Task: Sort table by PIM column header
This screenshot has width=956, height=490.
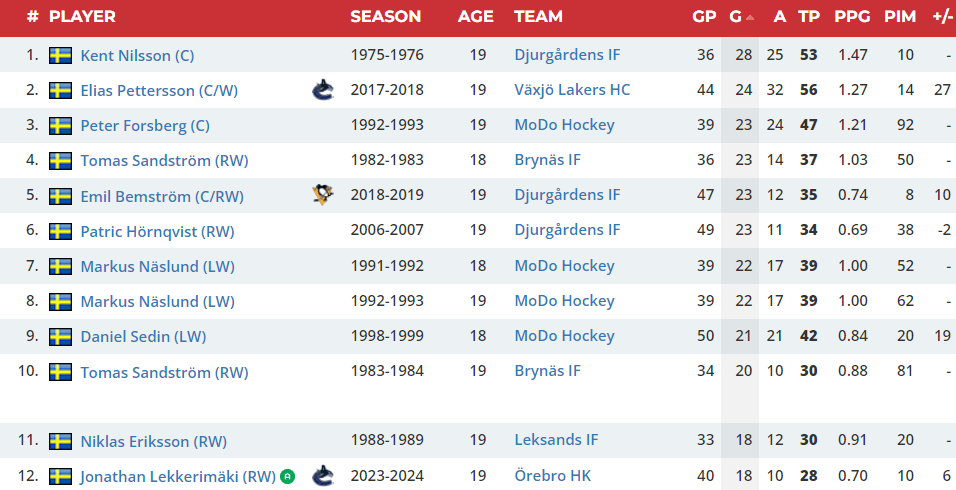Action: click(900, 17)
